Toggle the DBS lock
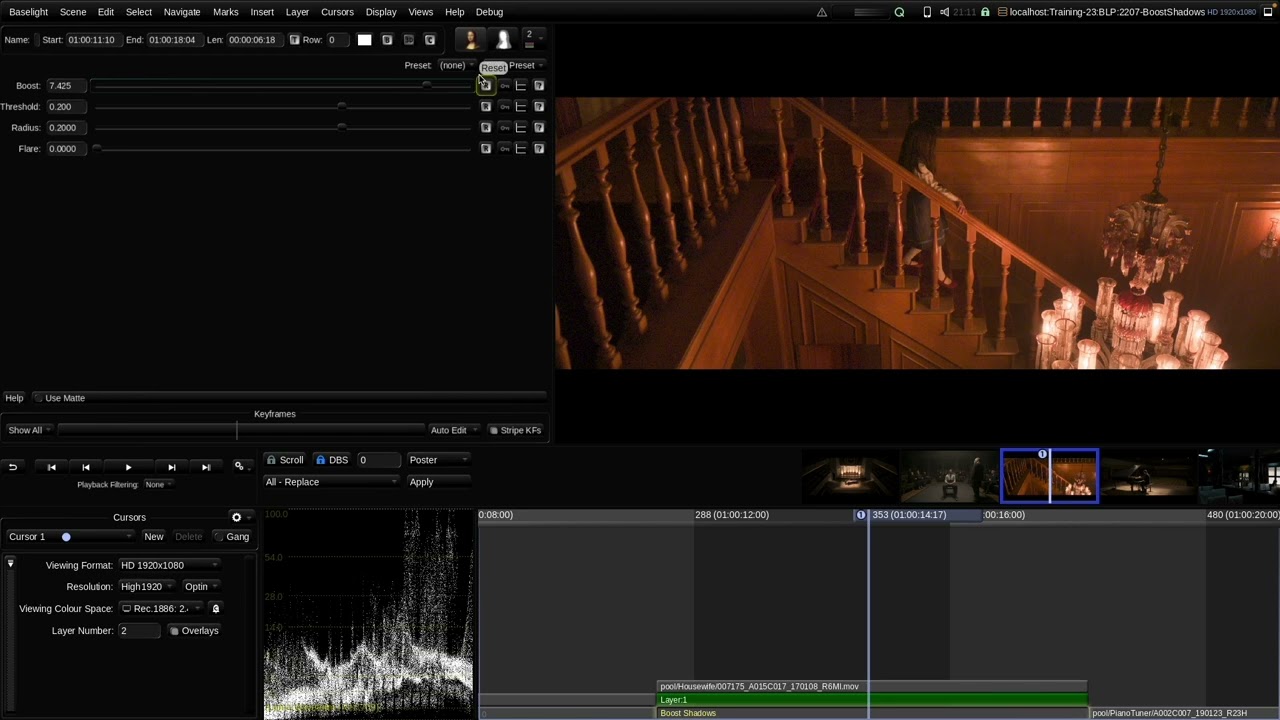 [332, 460]
